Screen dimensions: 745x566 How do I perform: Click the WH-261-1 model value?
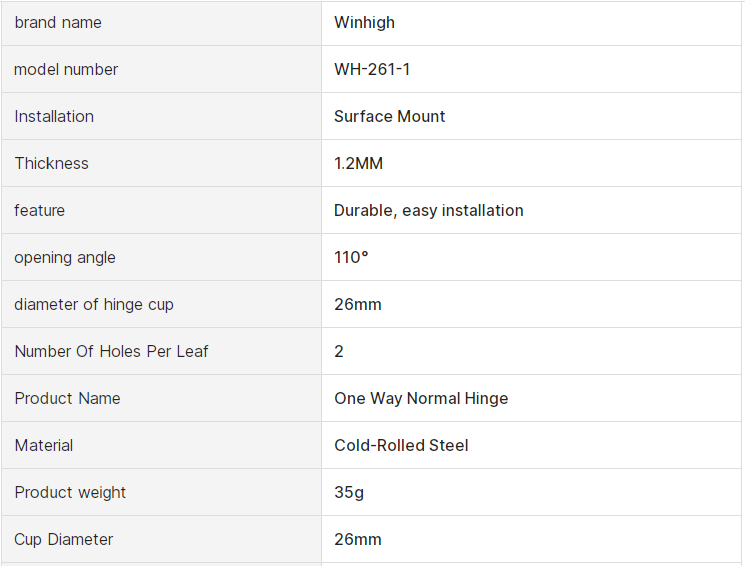point(372,69)
